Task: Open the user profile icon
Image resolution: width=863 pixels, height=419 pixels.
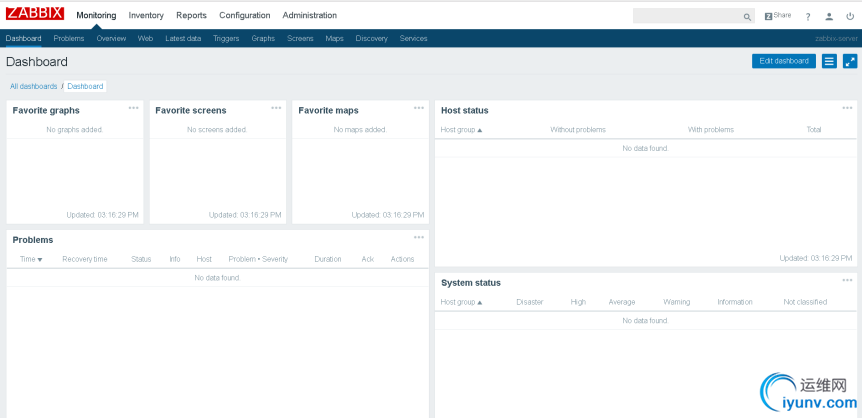Action: pyautogui.click(x=829, y=17)
